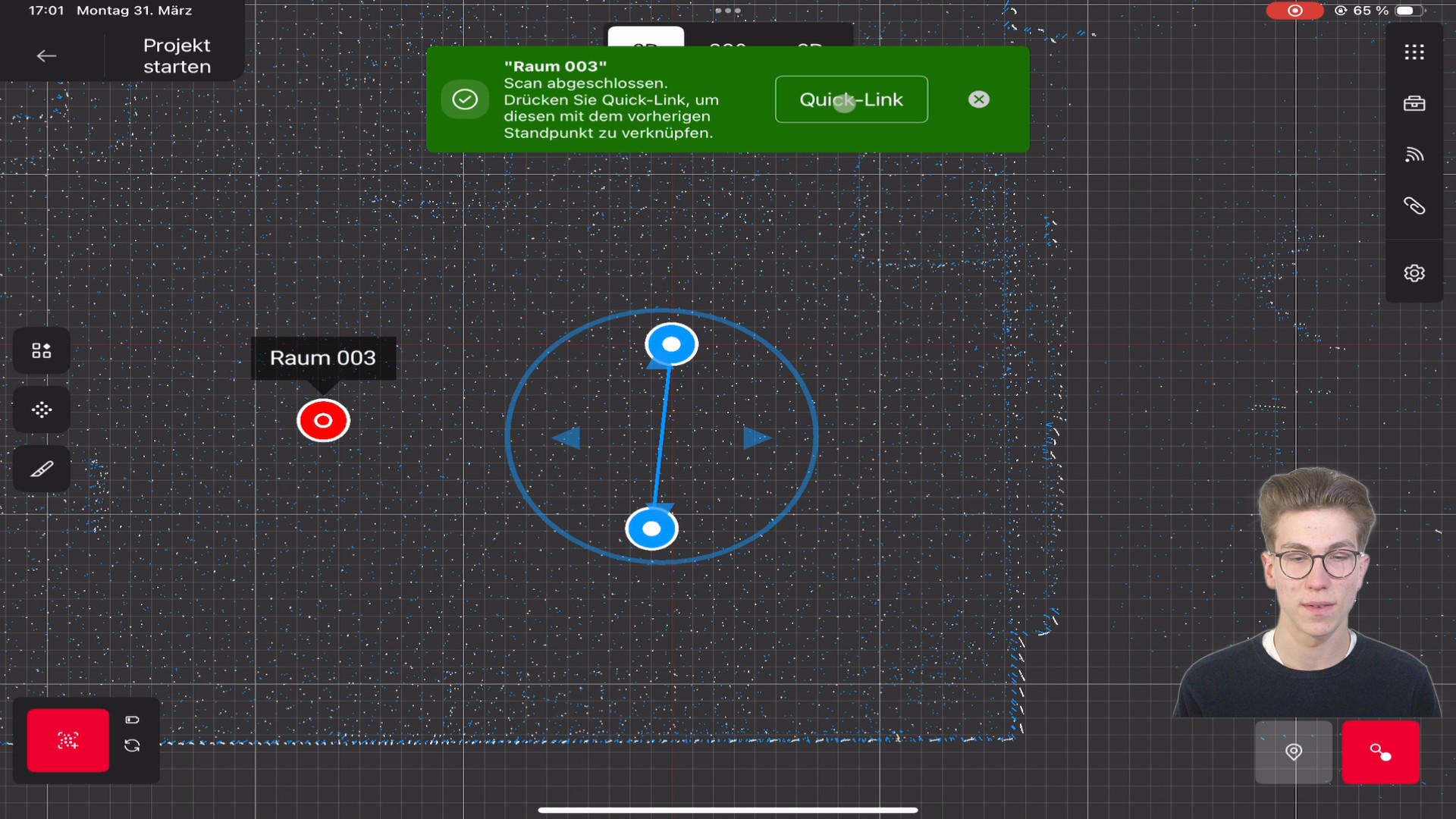
Task: Tap the 'Projekt starten' title
Action: click(177, 56)
